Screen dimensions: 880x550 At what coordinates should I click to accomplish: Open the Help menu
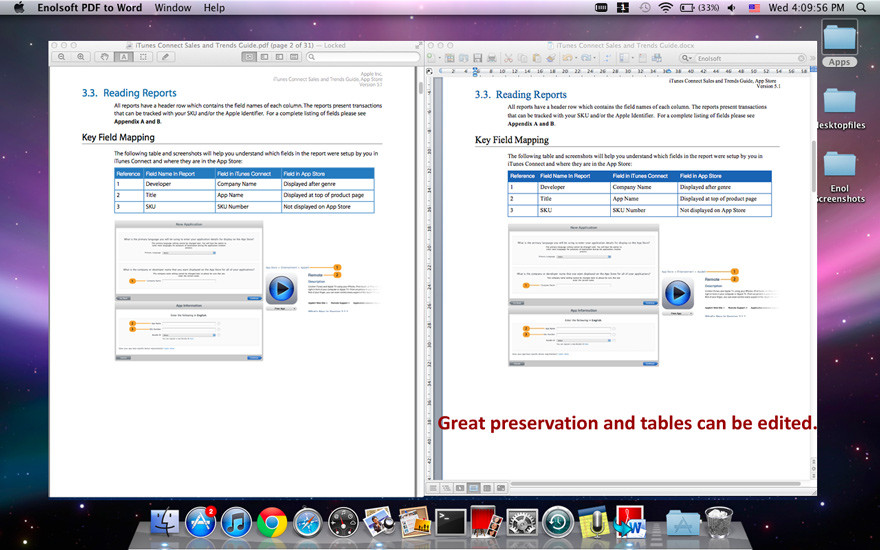214,8
